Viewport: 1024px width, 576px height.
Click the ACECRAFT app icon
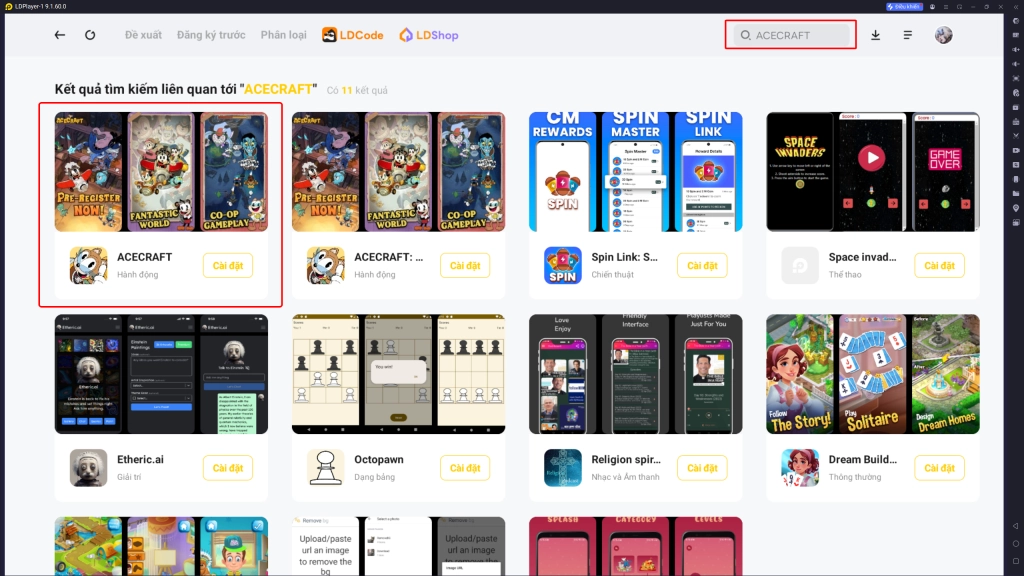tap(88, 265)
